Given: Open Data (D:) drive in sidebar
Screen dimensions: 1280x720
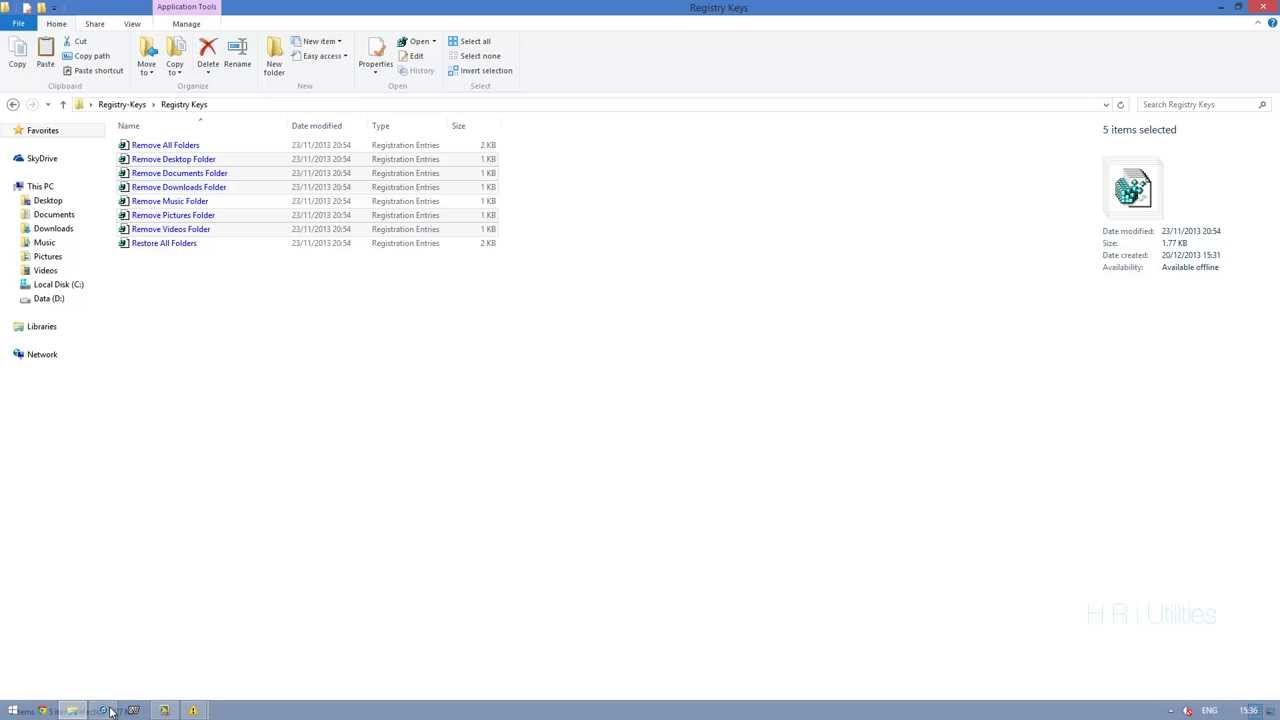Looking at the screenshot, I should pos(49,299).
